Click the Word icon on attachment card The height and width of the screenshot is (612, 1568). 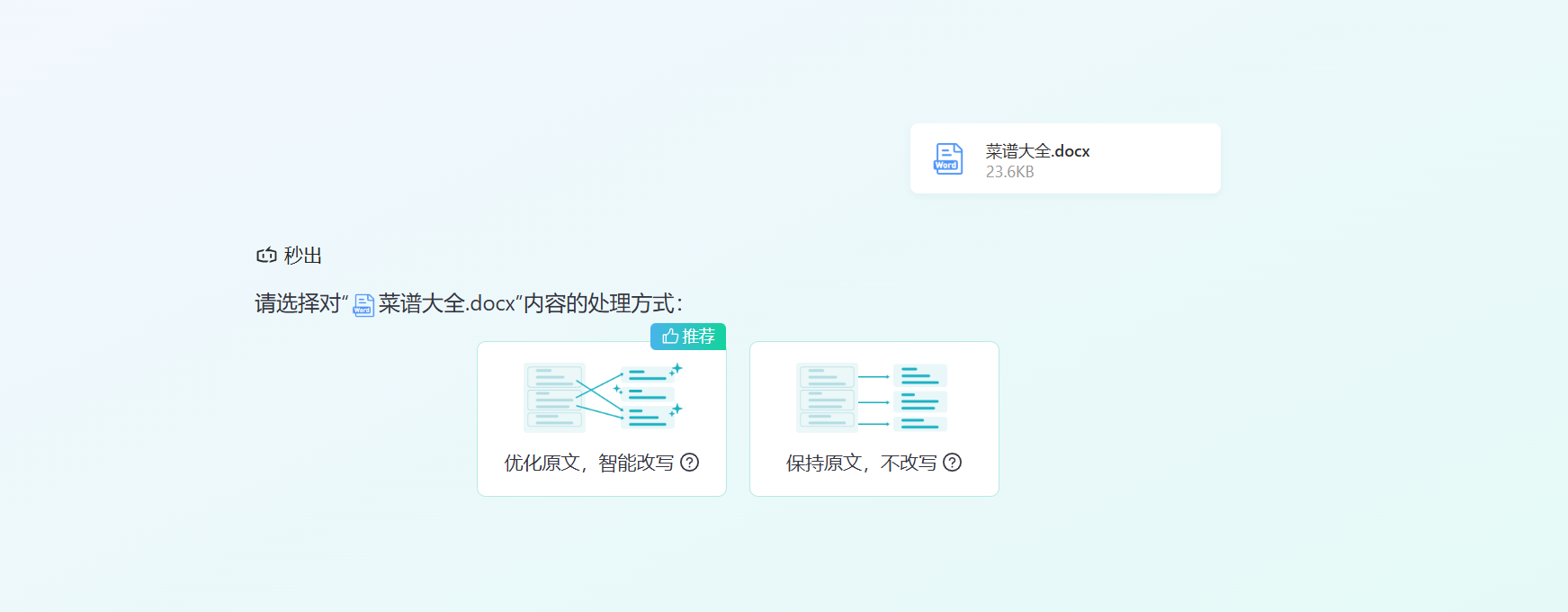(948, 158)
